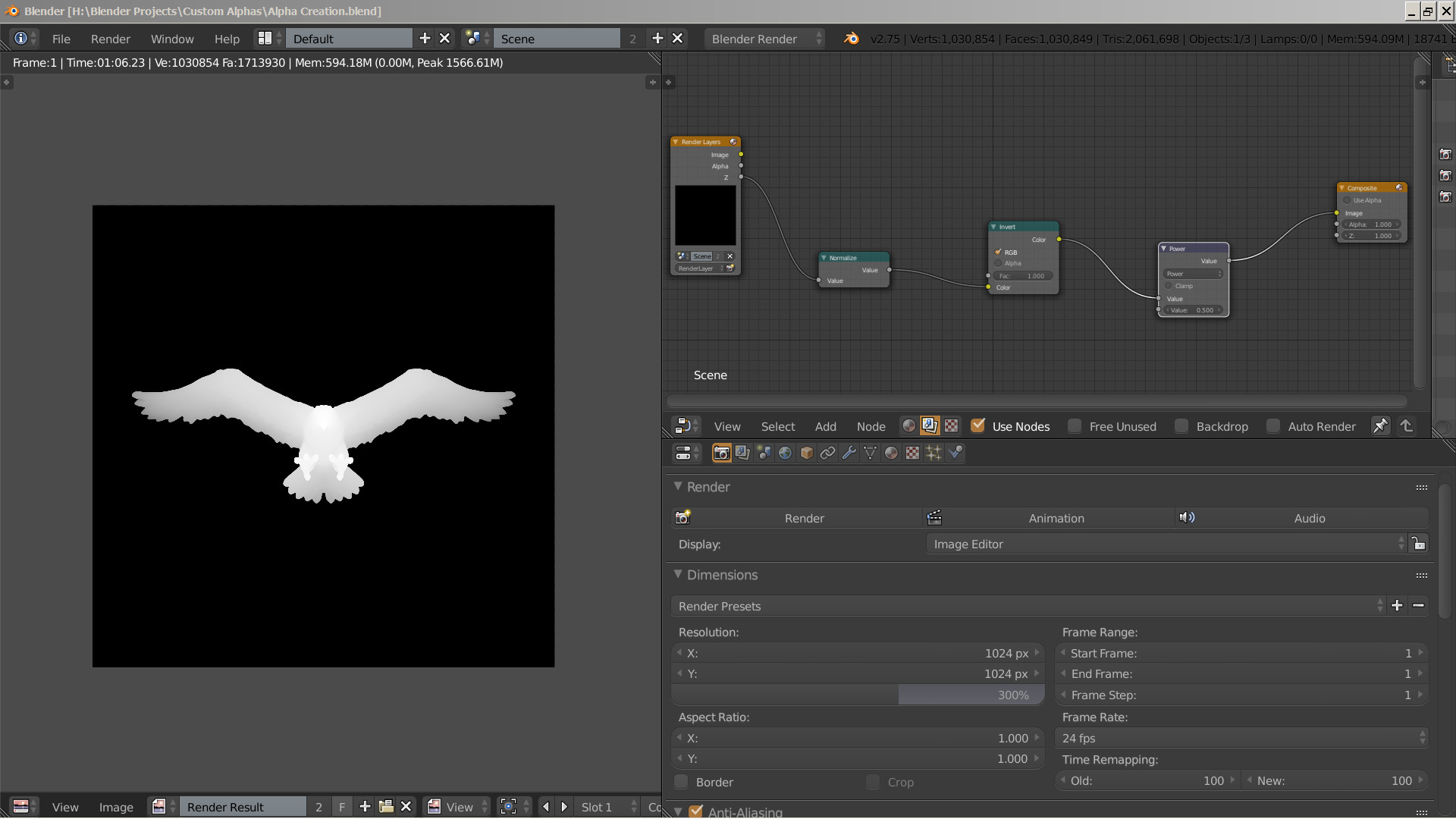1456x819 pixels.
Task: Pin the node tree with the pin icon
Action: [1380, 426]
